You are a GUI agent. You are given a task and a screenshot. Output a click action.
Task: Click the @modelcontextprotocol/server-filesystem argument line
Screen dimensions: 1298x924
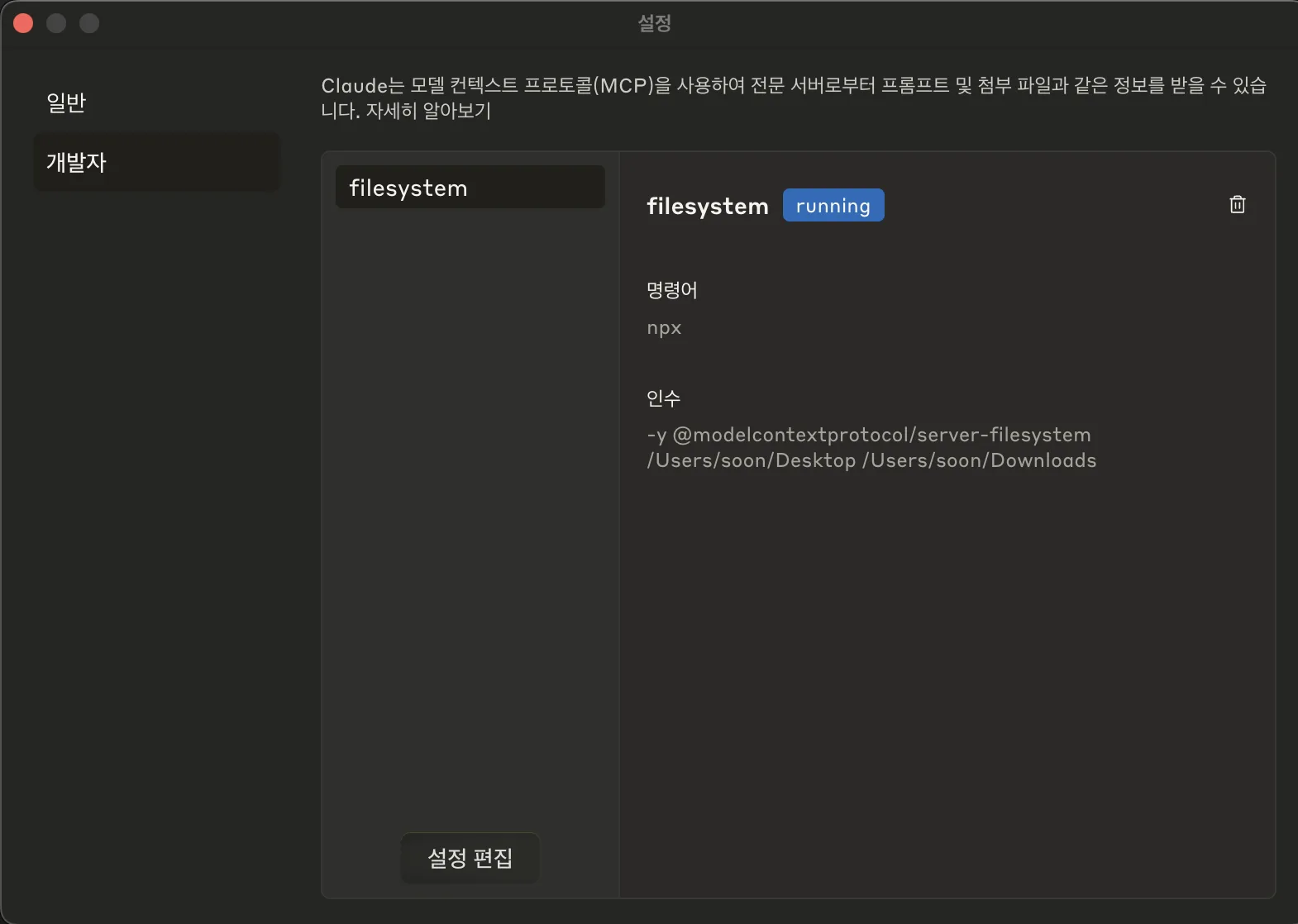[869, 435]
